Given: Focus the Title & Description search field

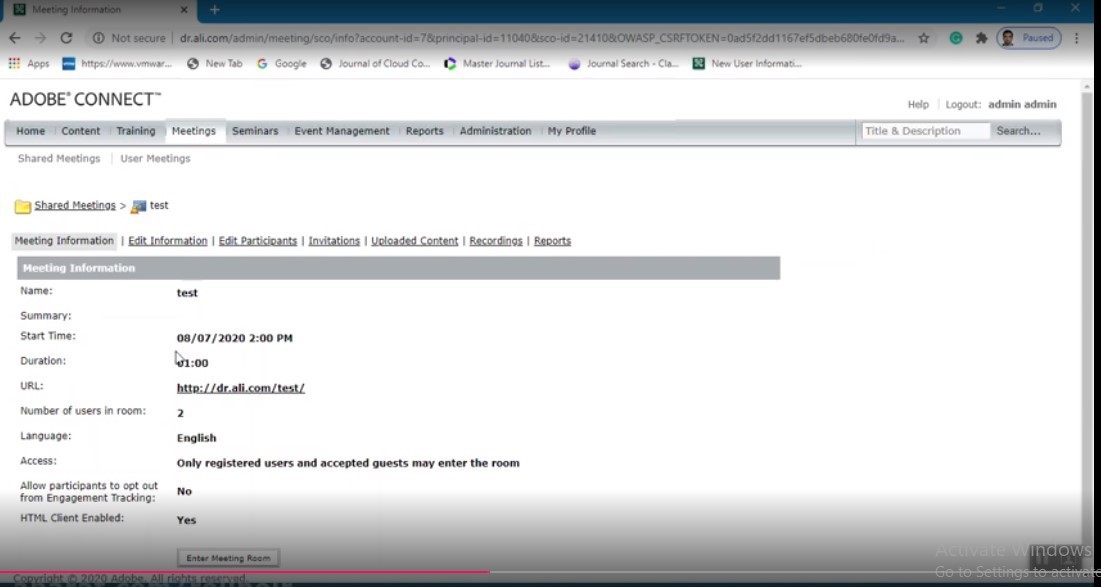Looking at the screenshot, I should coord(925,131).
